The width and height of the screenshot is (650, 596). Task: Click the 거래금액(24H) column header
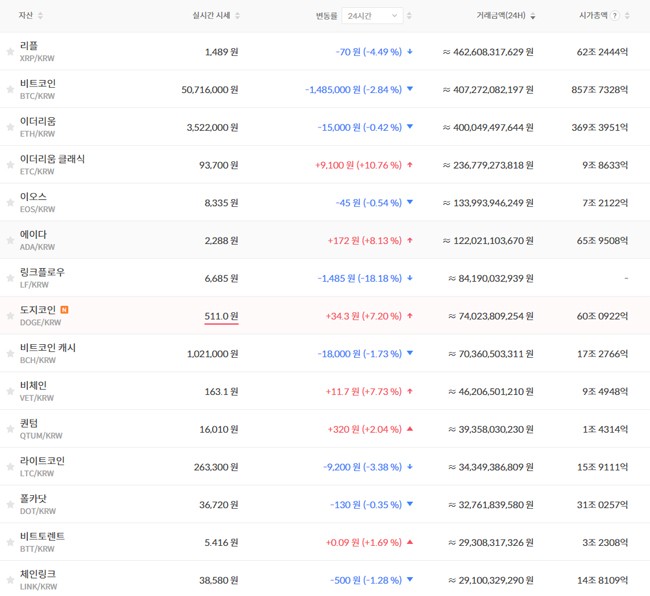pos(501,15)
